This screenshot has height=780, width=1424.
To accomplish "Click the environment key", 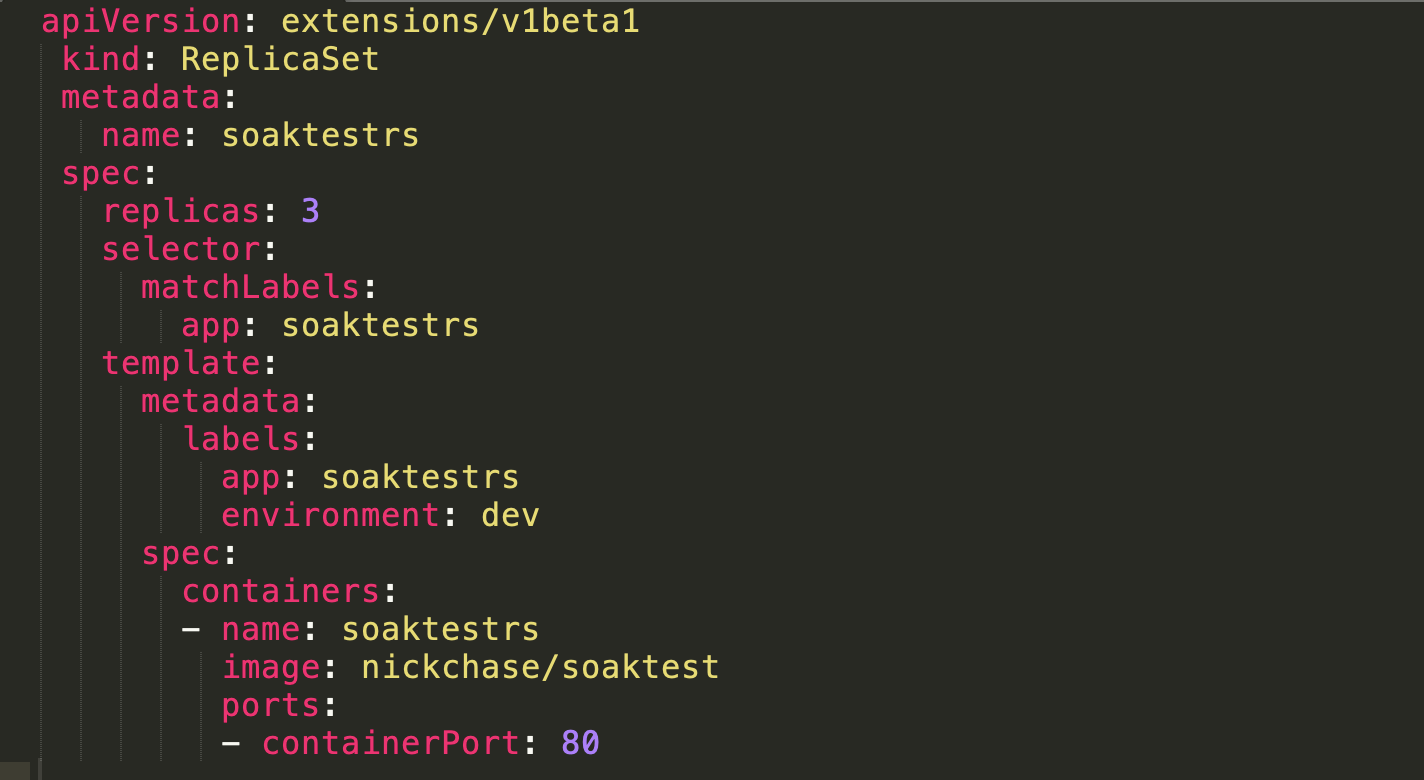I will (x=330, y=515).
